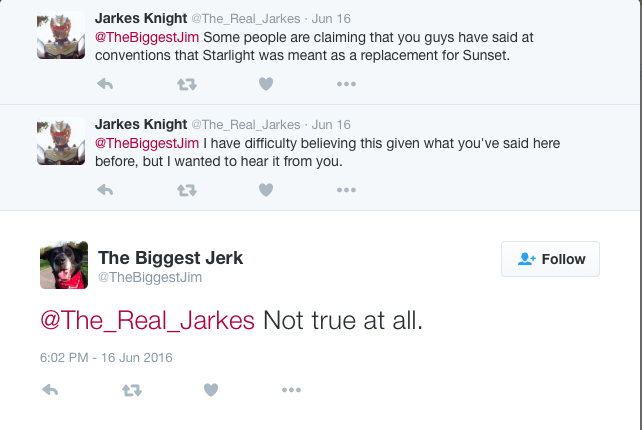The height and width of the screenshot is (430, 642).
Task: Reply to The Biggest Jerk's tweet
Action: coord(51,390)
